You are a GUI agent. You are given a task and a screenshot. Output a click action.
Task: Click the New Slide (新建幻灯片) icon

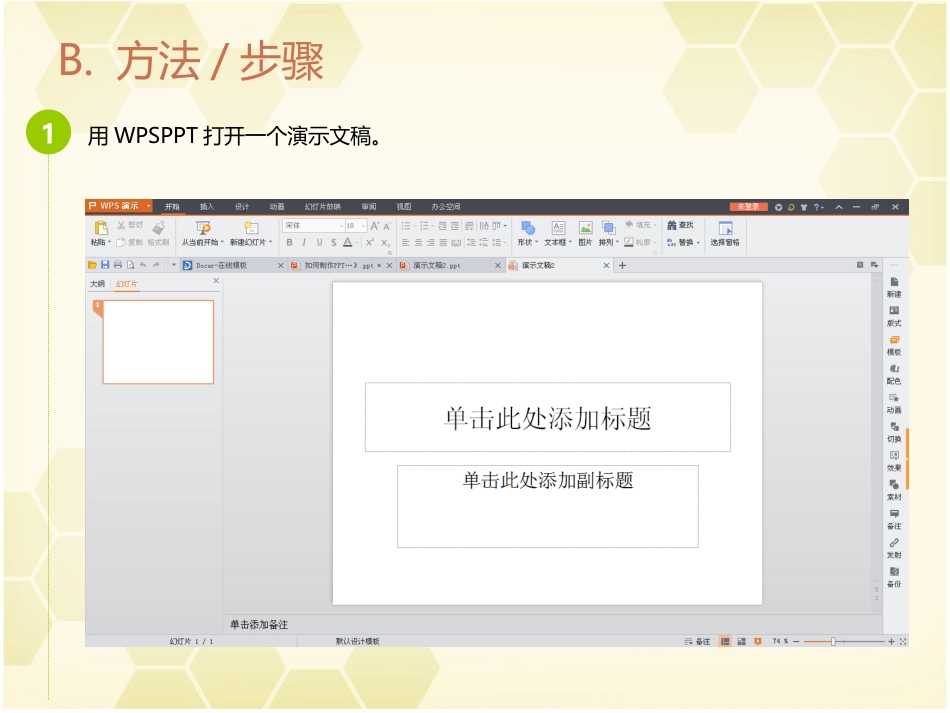(251, 228)
